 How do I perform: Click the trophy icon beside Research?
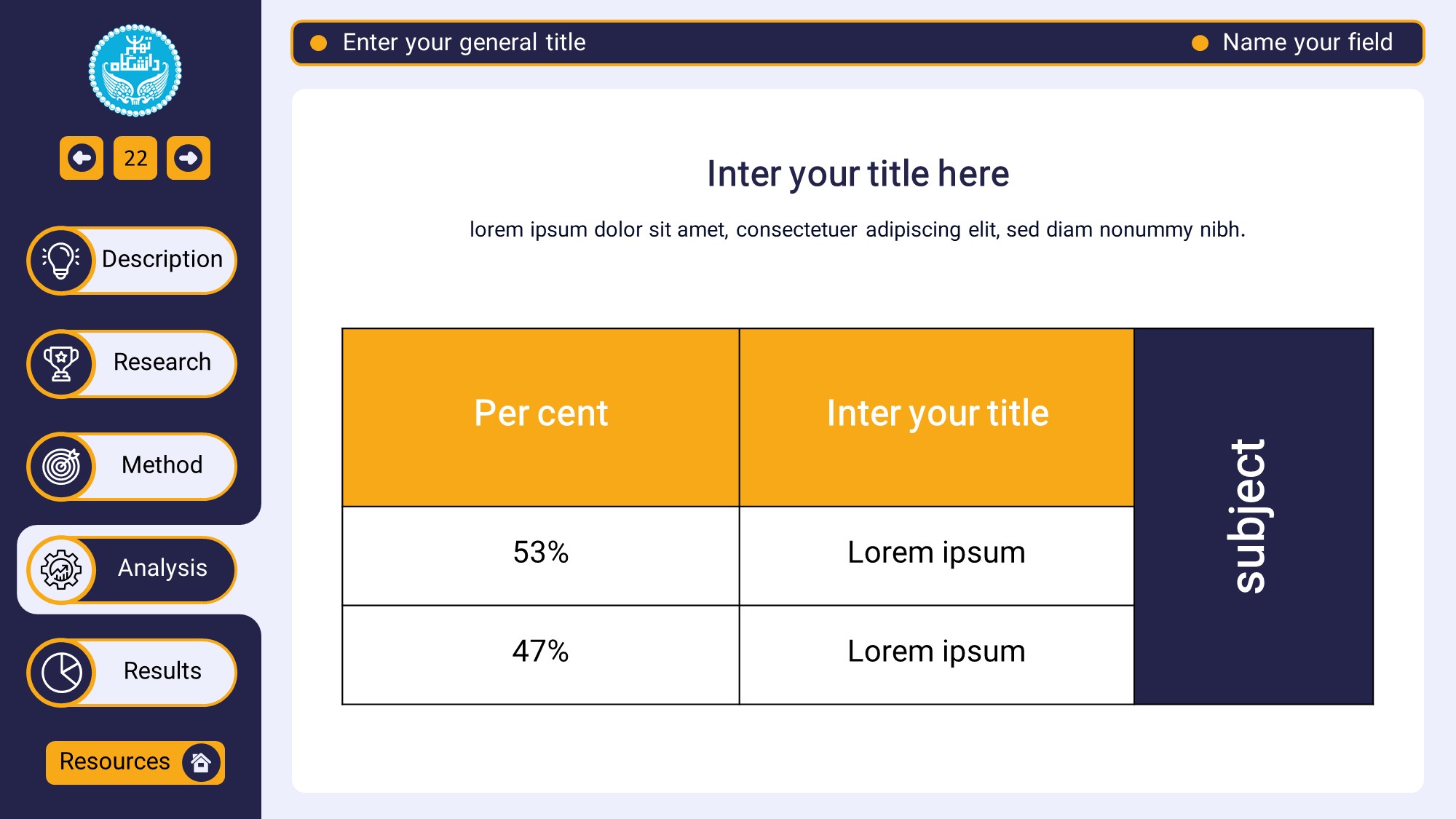[x=62, y=363]
